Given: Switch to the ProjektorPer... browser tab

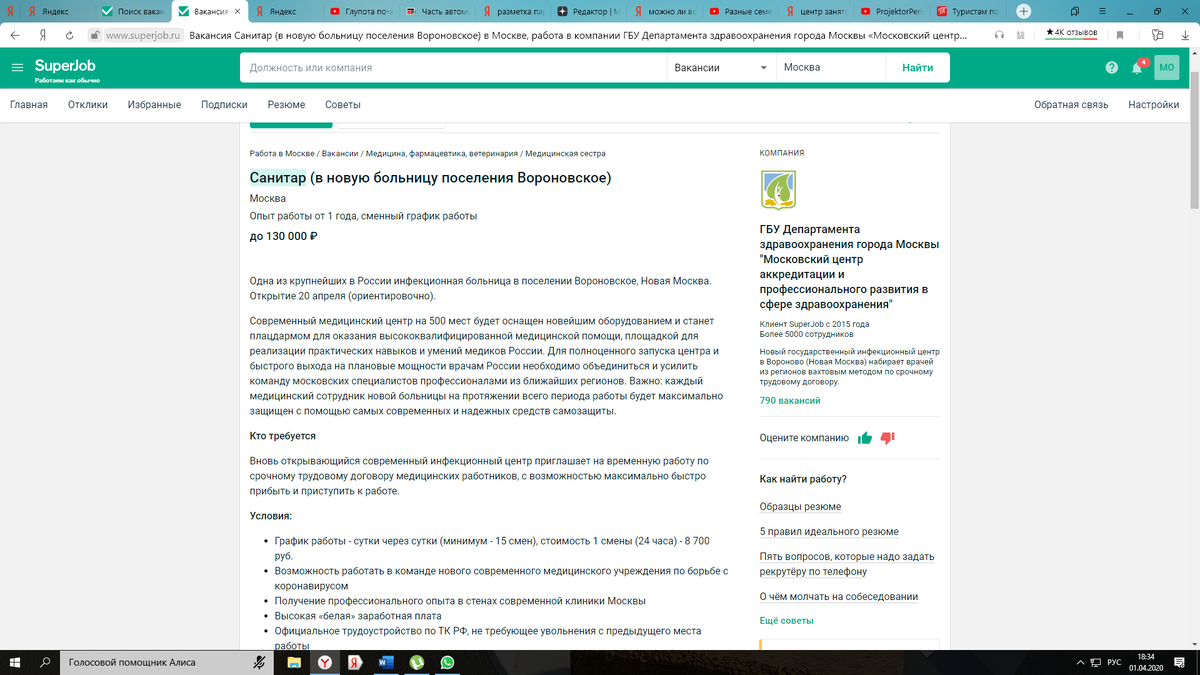Looking at the screenshot, I should coord(892,11).
